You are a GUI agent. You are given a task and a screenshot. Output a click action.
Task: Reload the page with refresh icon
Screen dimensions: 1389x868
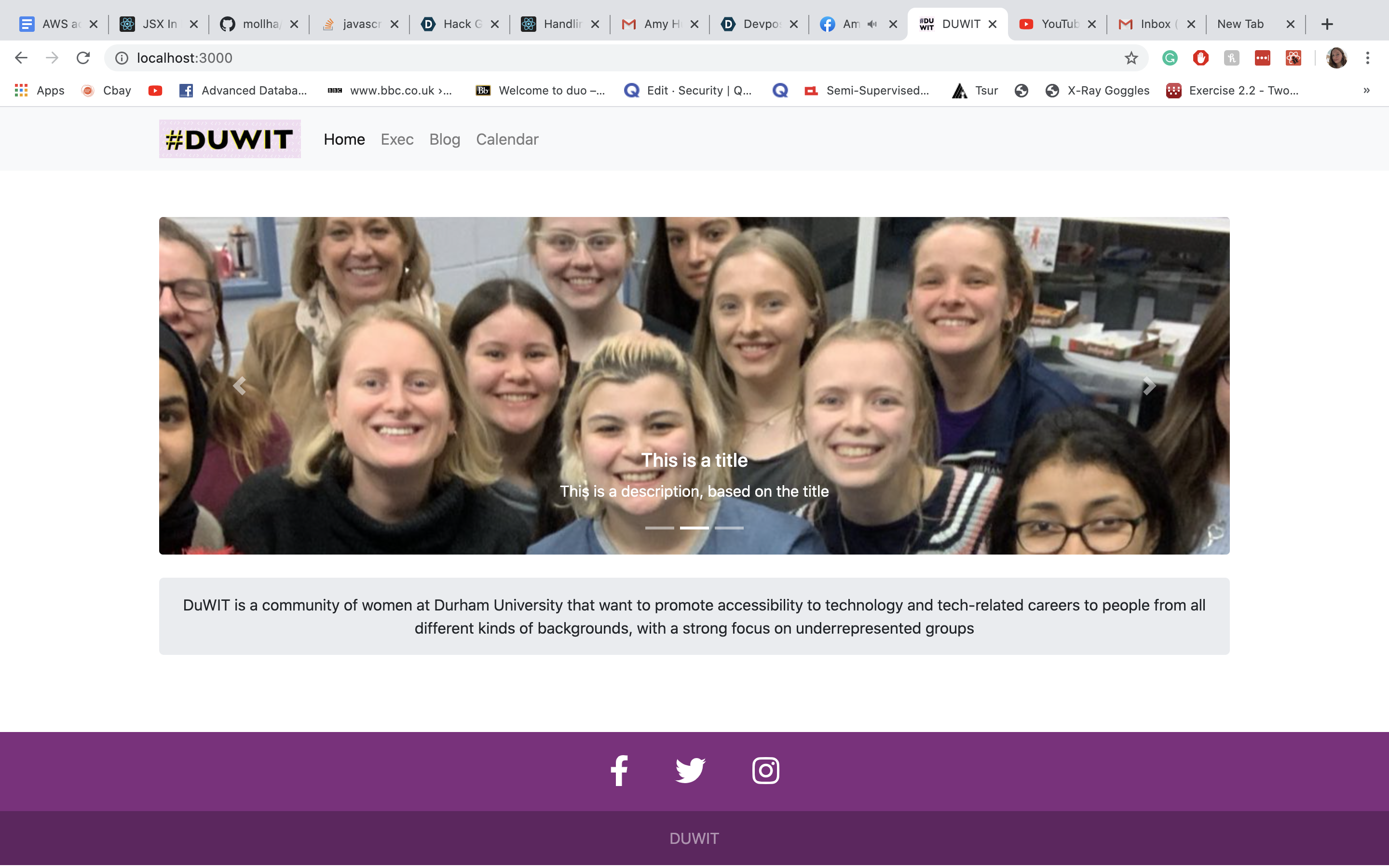83,58
